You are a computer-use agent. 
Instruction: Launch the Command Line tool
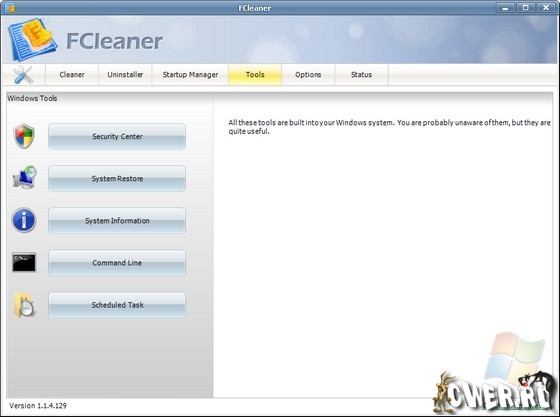point(117,263)
